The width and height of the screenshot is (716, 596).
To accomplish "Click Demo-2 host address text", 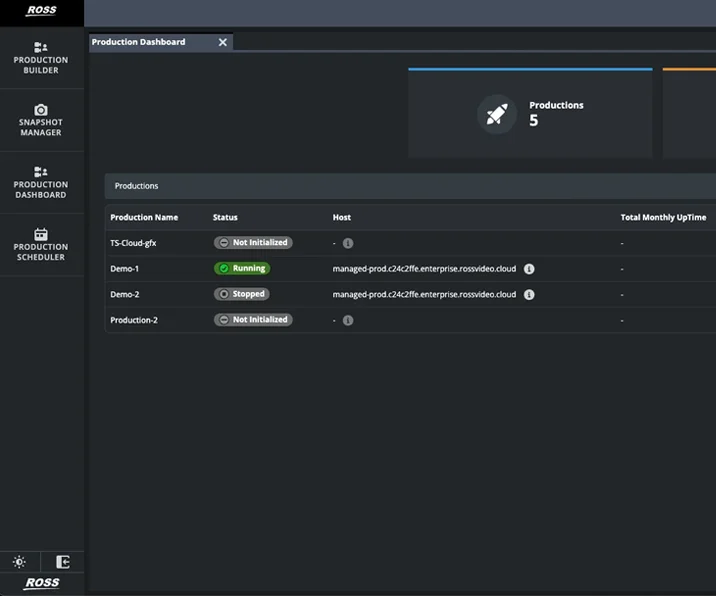I will click(x=424, y=294).
